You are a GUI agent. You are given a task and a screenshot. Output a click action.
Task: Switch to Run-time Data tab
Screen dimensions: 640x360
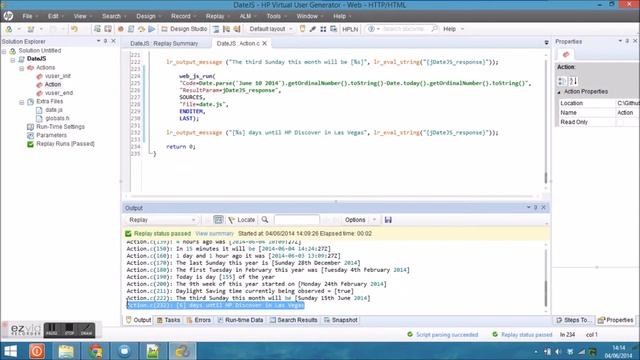pyautogui.click(x=240, y=320)
